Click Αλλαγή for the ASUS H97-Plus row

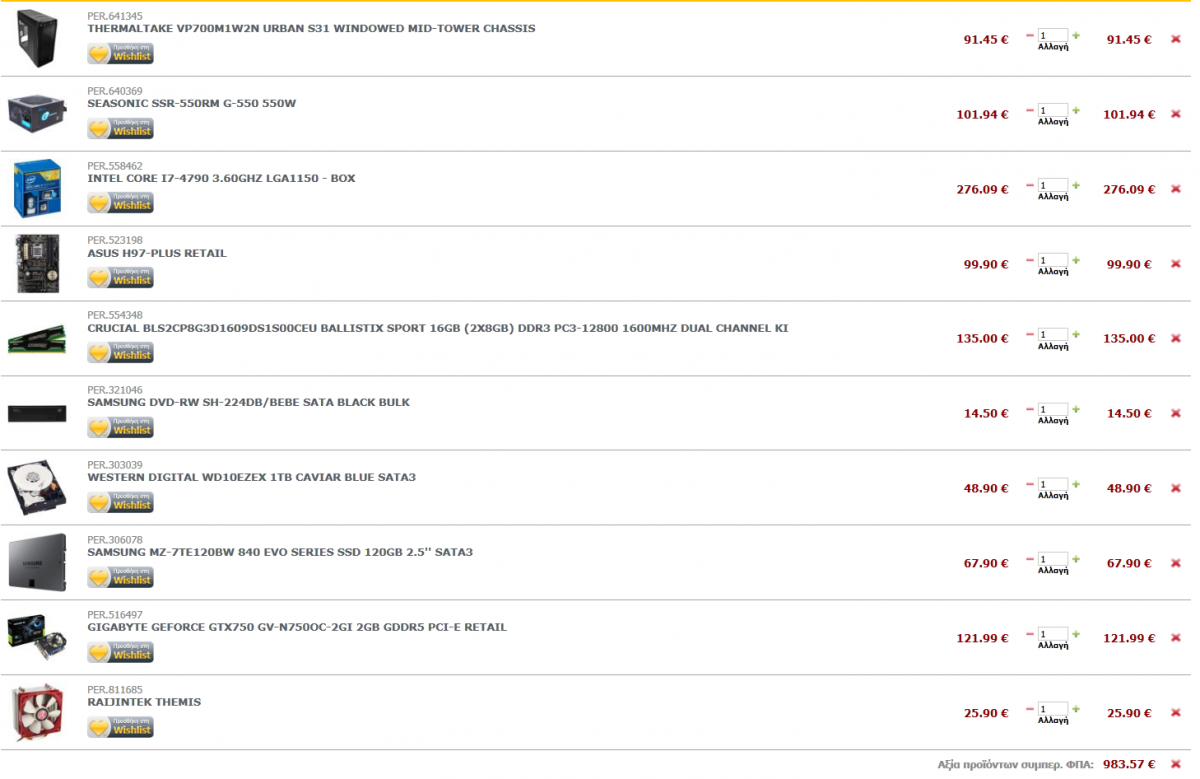click(1053, 272)
